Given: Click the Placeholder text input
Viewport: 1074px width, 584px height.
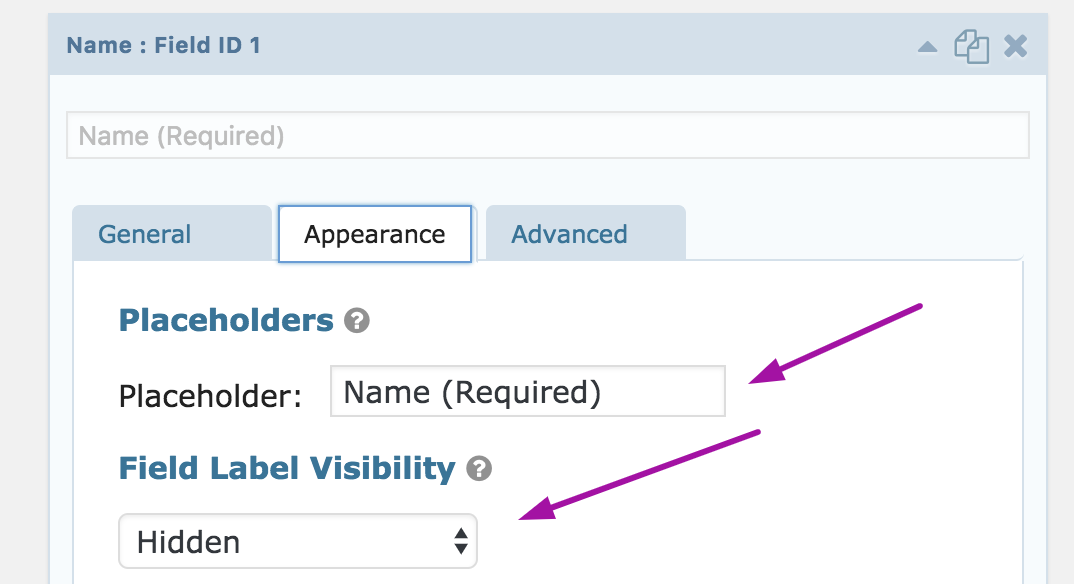Looking at the screenshot, I should [x=527, y=392].
